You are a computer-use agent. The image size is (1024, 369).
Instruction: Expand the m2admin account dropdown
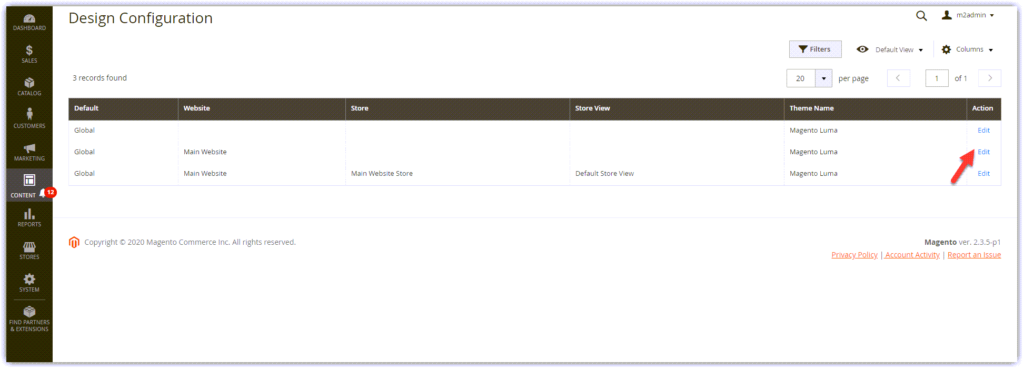(968, 15)
